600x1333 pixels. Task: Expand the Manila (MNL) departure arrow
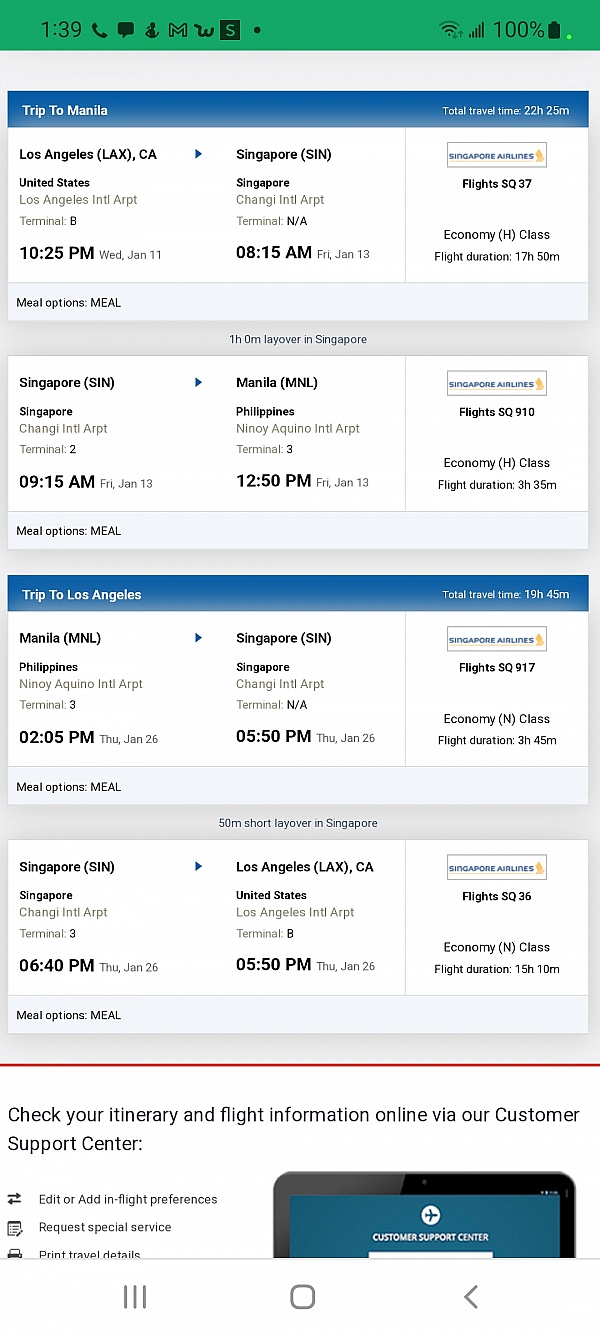pos(198,637)
